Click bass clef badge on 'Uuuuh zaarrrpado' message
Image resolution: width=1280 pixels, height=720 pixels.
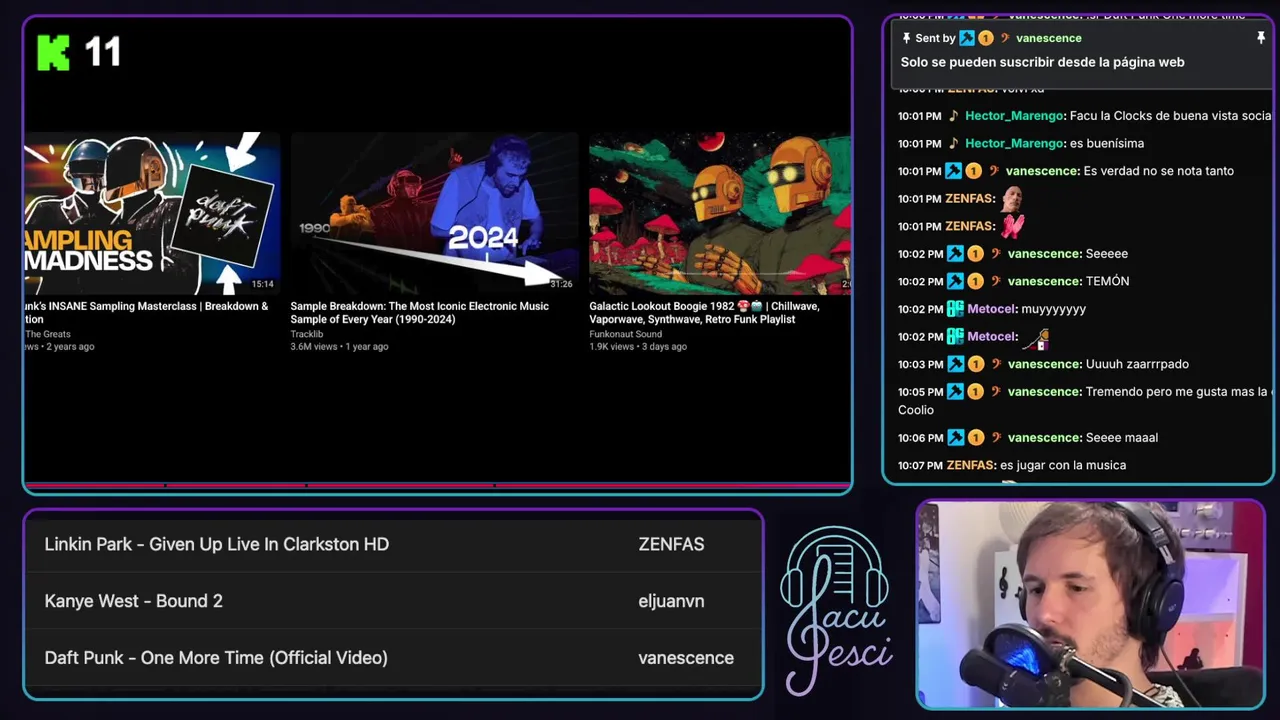point(996,364)
